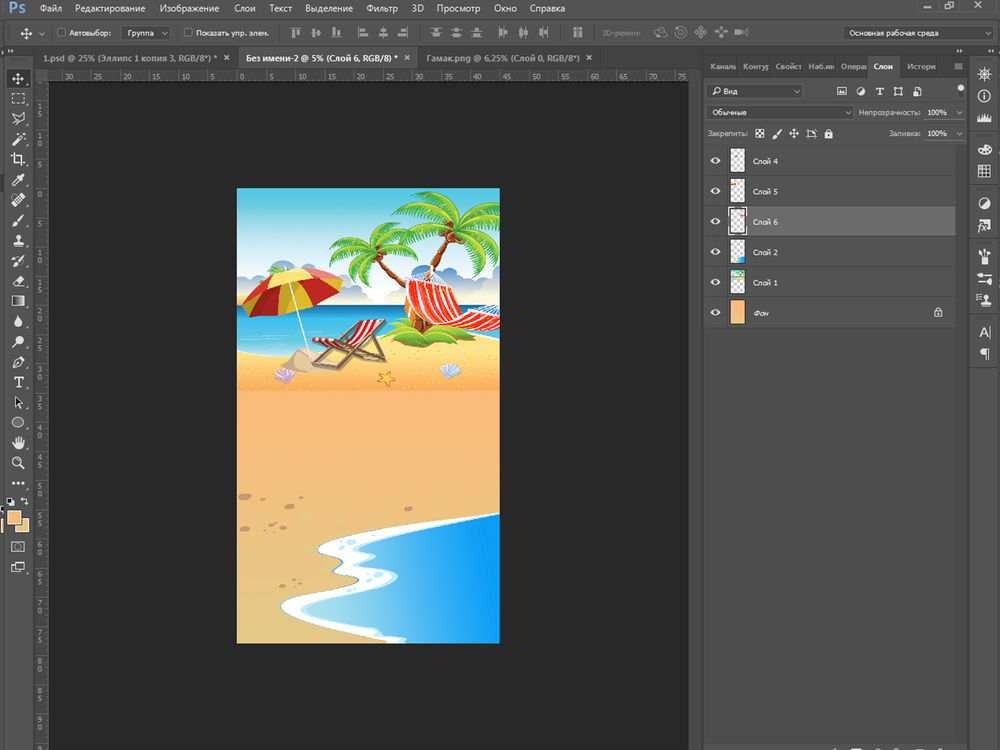Click the Непрозрачность opacity value field

click(938, 113)
